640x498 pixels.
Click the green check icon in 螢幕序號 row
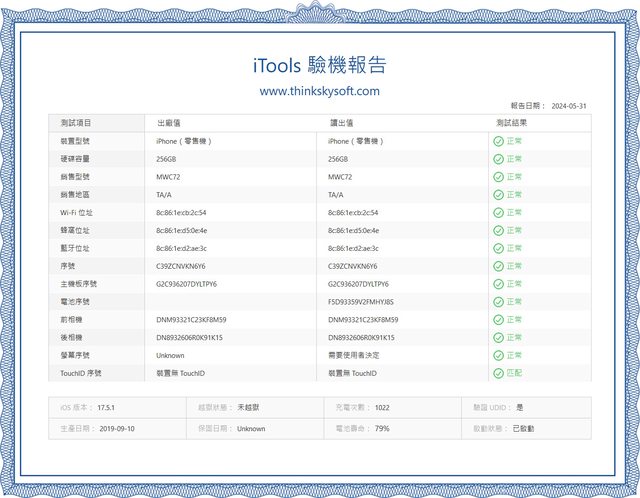click(x=498, y=356)
